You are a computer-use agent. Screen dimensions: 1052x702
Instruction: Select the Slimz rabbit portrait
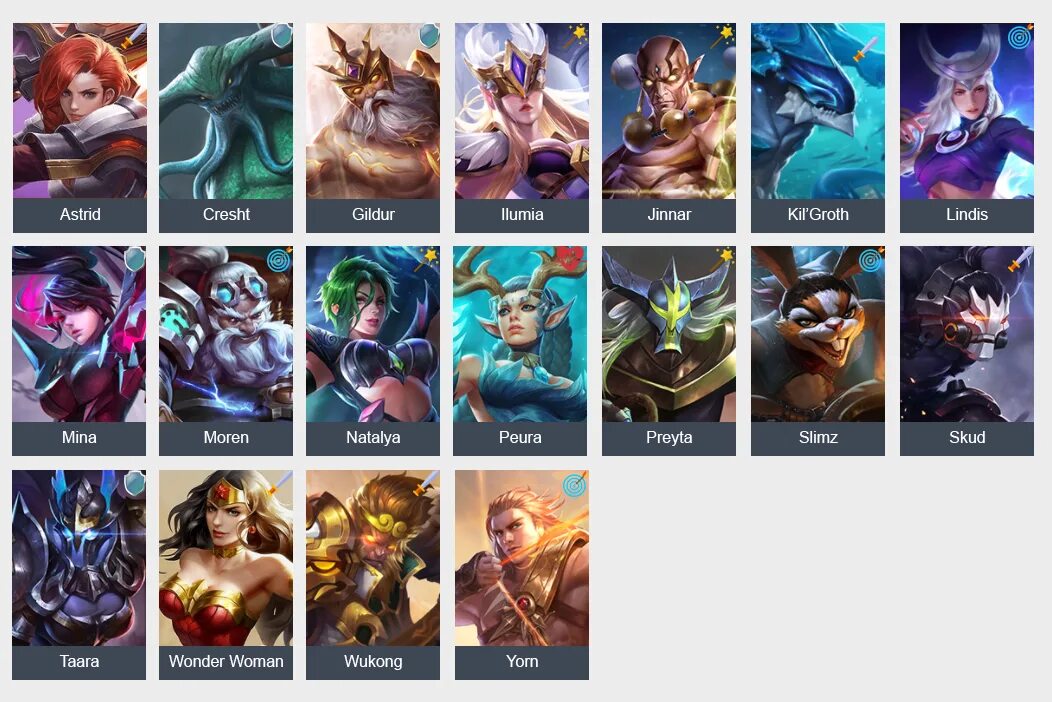click(818, 334)
